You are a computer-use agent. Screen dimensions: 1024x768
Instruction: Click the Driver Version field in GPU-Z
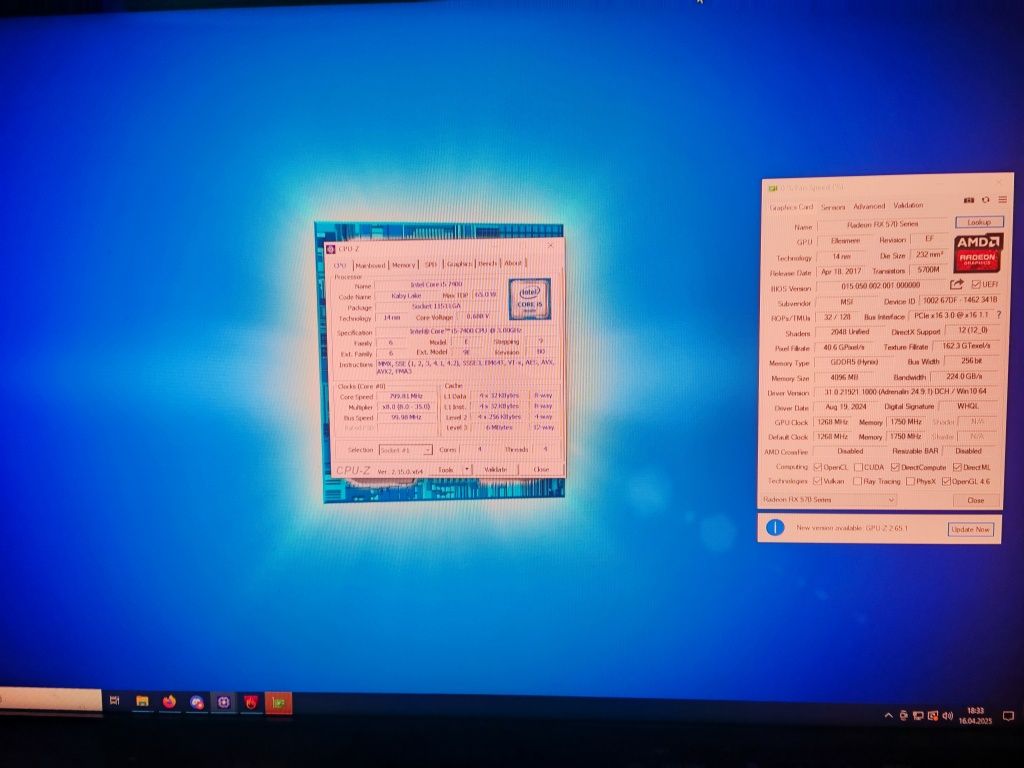(904, 392)
